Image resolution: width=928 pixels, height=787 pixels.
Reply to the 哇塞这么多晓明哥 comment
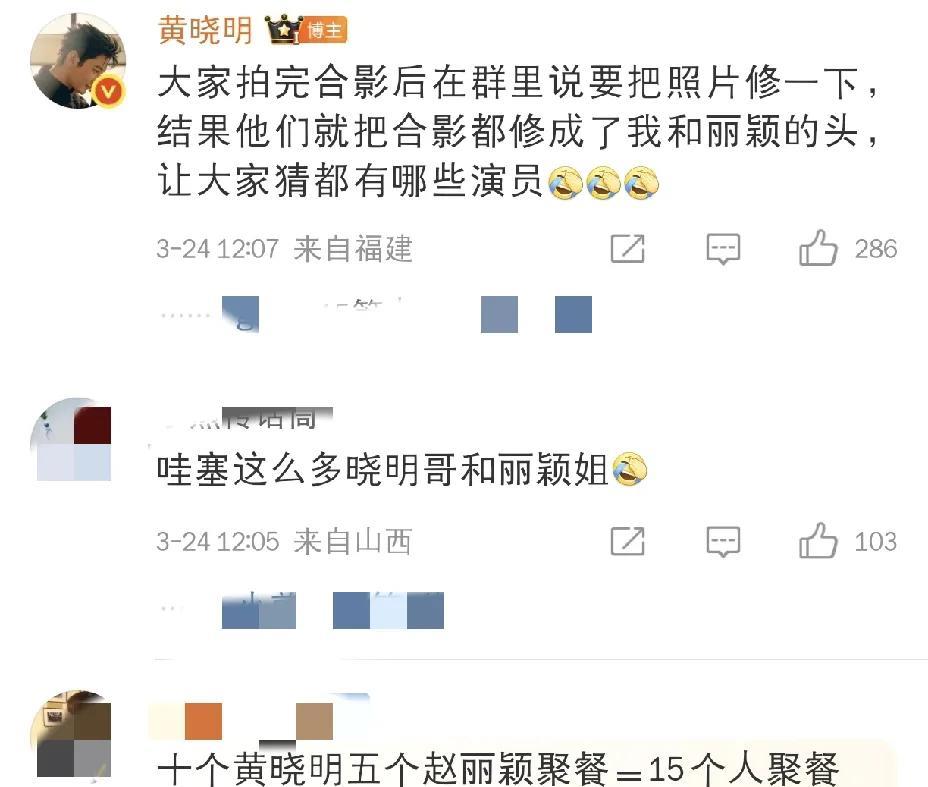point(723,541)
